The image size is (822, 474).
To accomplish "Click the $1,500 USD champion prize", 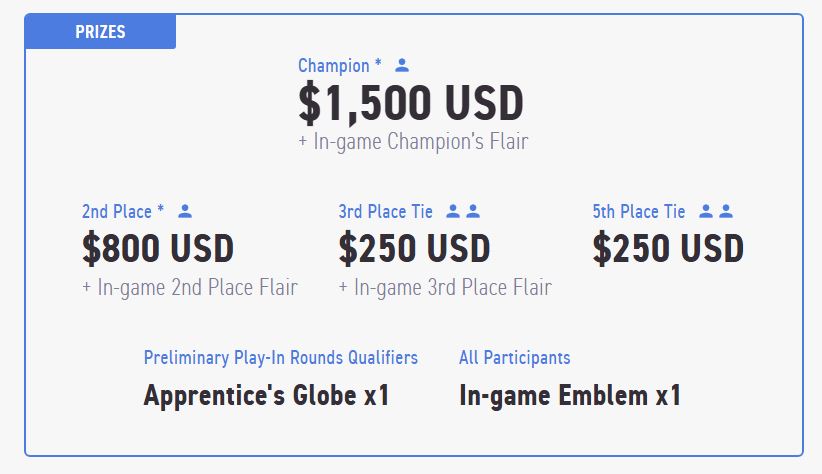I will click(411, 103).
